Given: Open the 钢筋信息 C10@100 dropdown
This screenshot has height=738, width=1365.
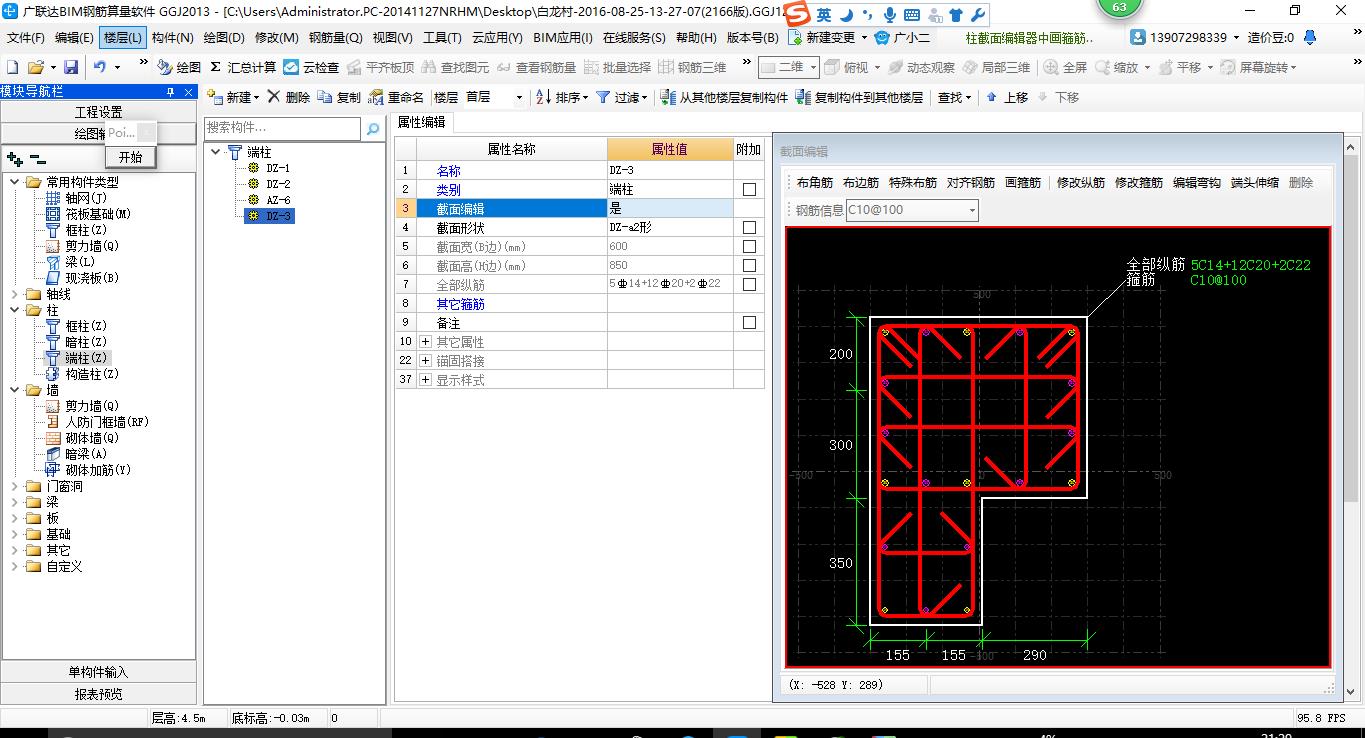Looking at the screenshot, I should pos(971,210).
